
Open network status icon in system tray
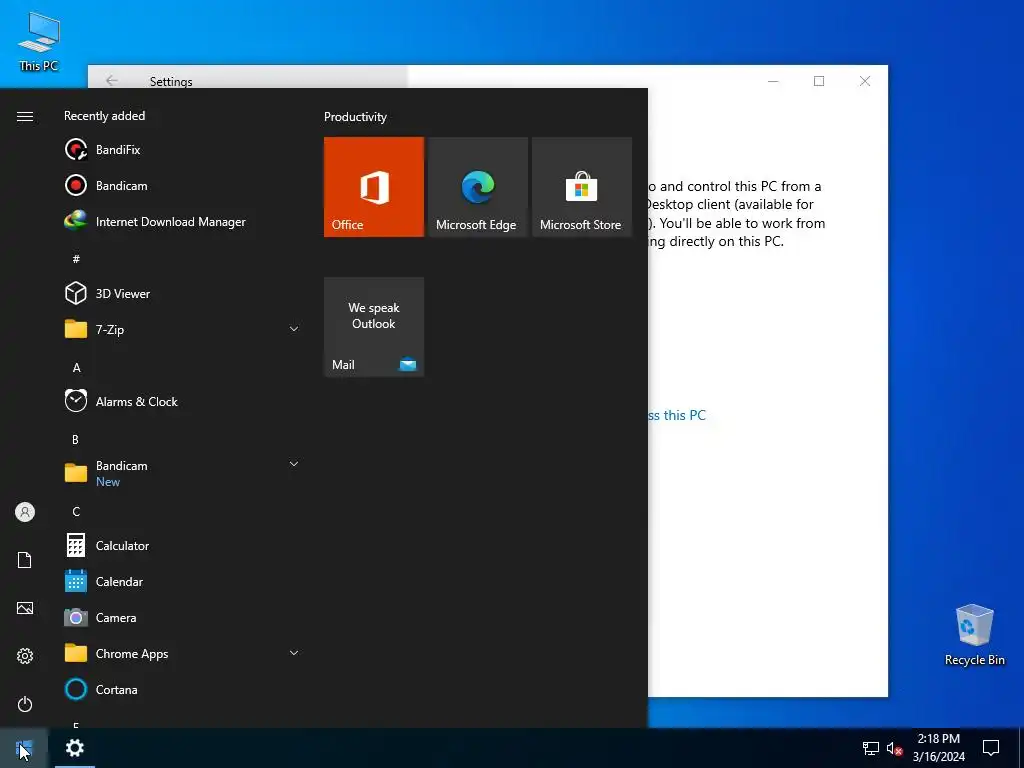[871, 748]
